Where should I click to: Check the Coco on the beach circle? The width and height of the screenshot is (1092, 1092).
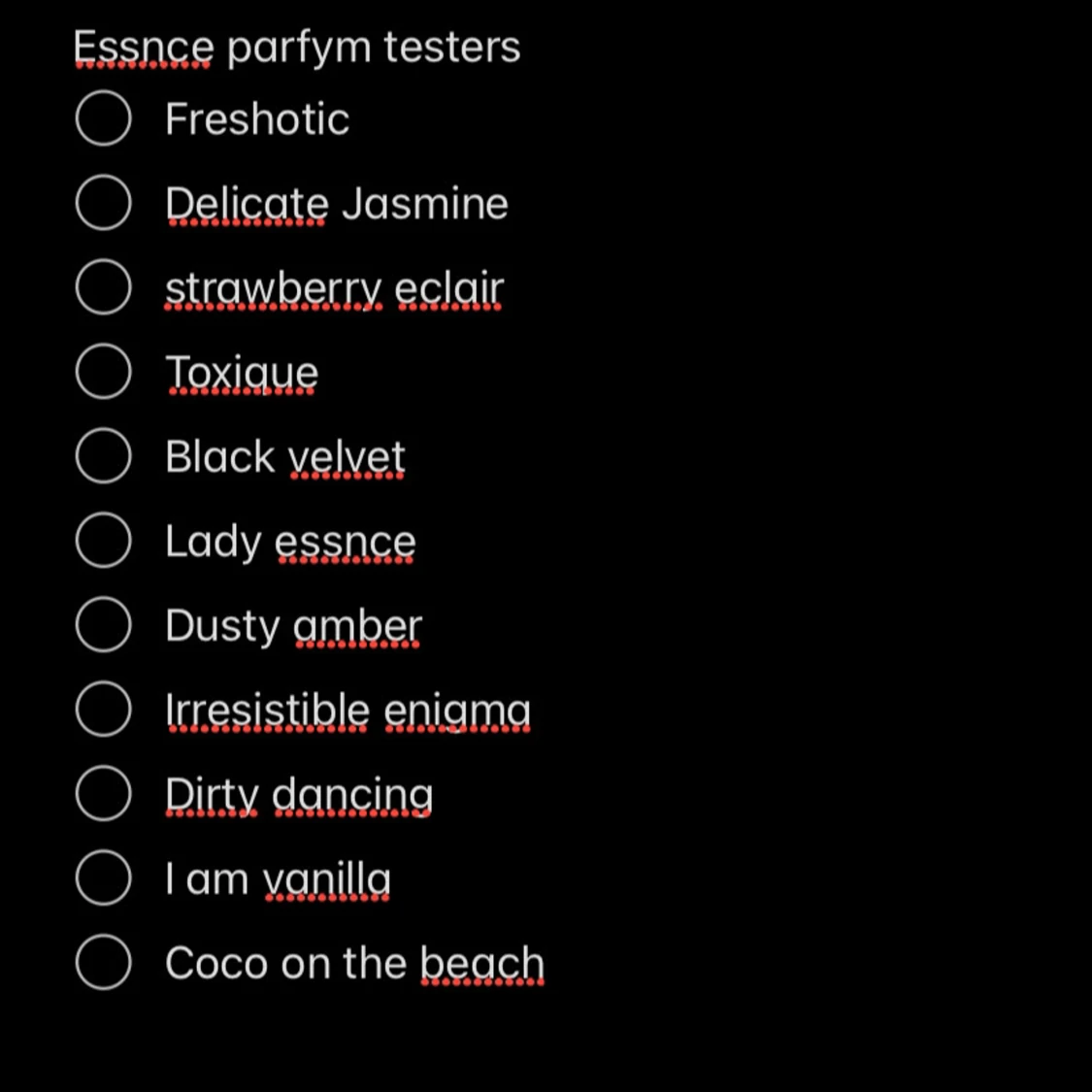point(103,962)
